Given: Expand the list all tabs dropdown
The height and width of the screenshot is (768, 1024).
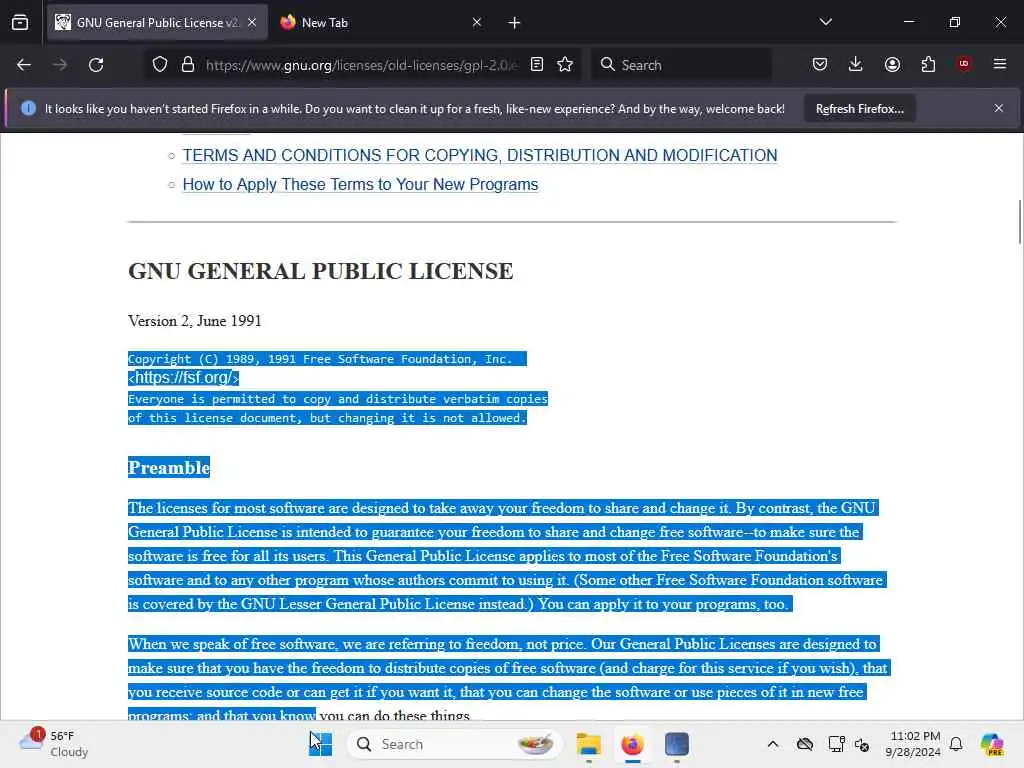Looking at the screenshot, I should pyautogui.click(x=825, y=22).
